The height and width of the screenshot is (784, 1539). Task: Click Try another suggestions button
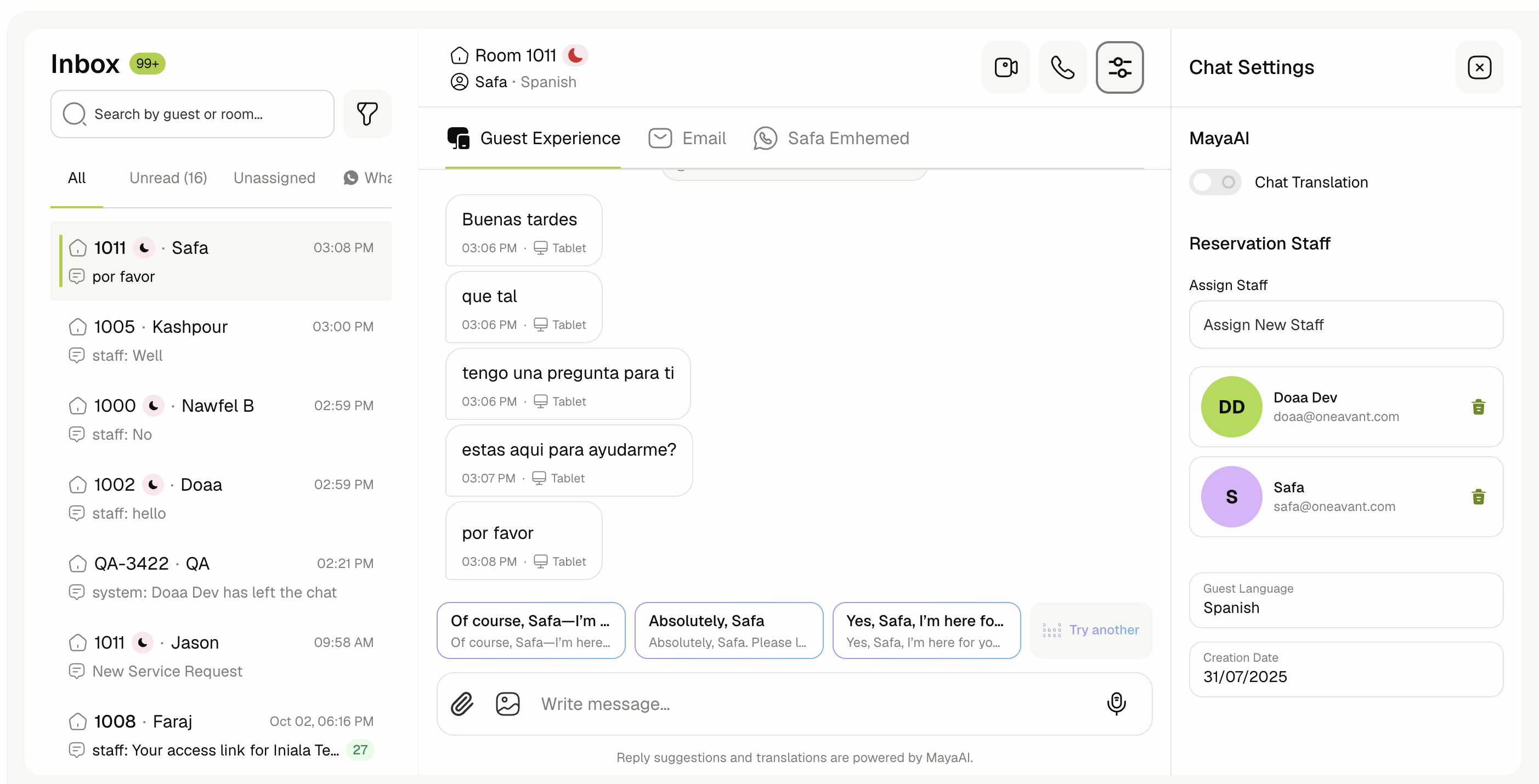(1091, 630)
